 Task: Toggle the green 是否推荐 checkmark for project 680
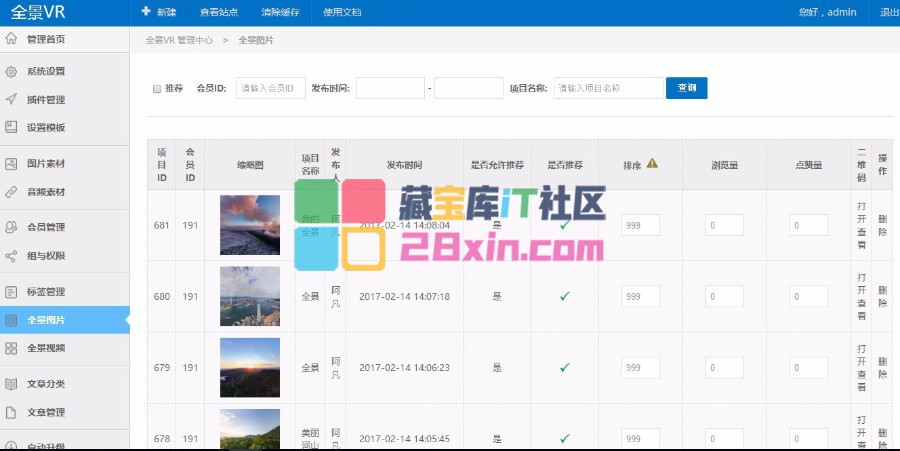coord(564,297)
